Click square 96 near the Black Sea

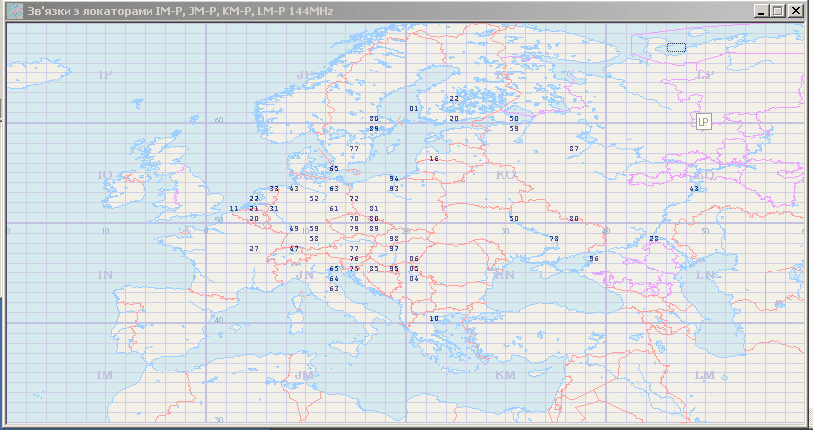pyautogui.click(x=594, y=258)
